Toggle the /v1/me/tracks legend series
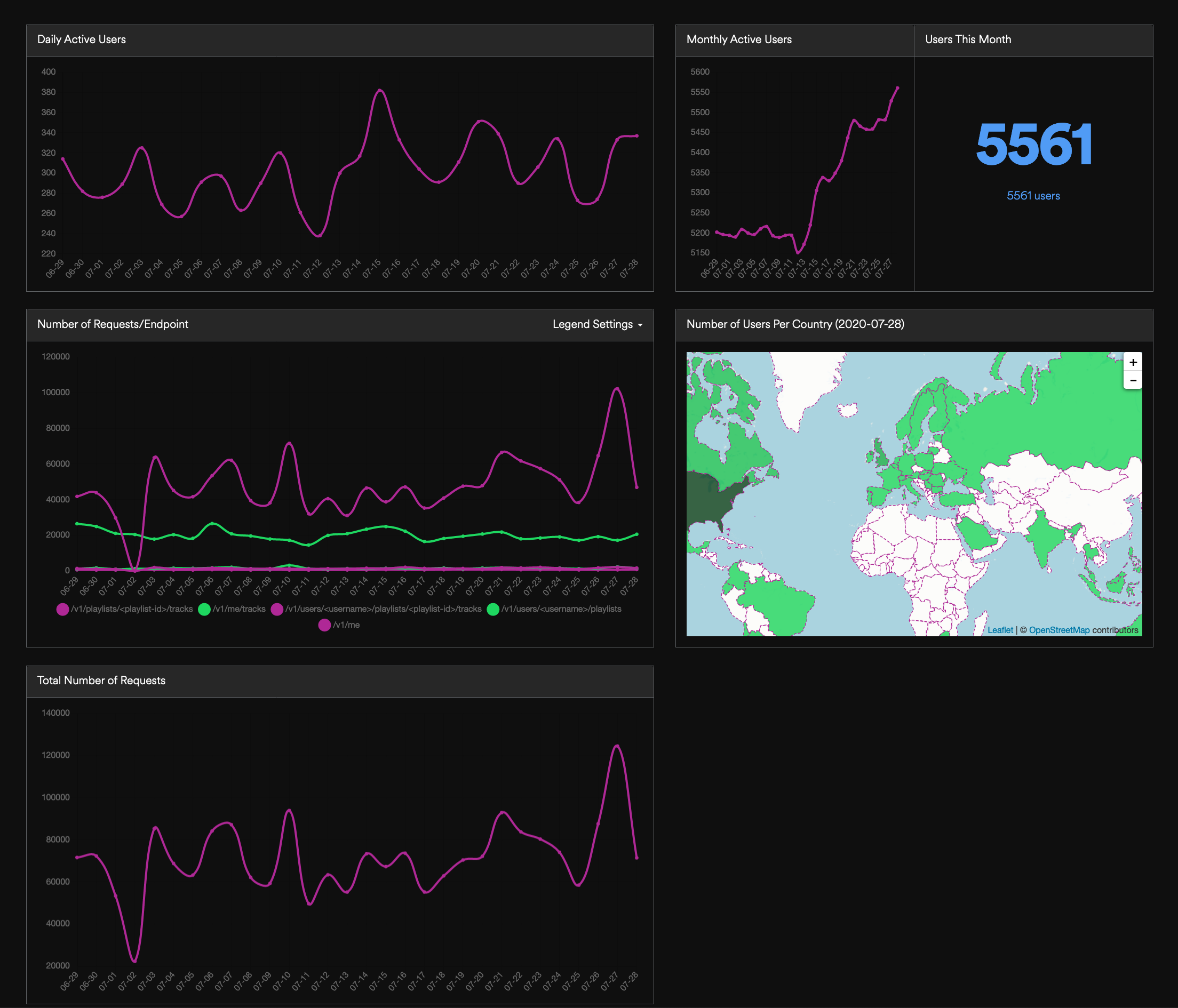 tap(232, 609)
